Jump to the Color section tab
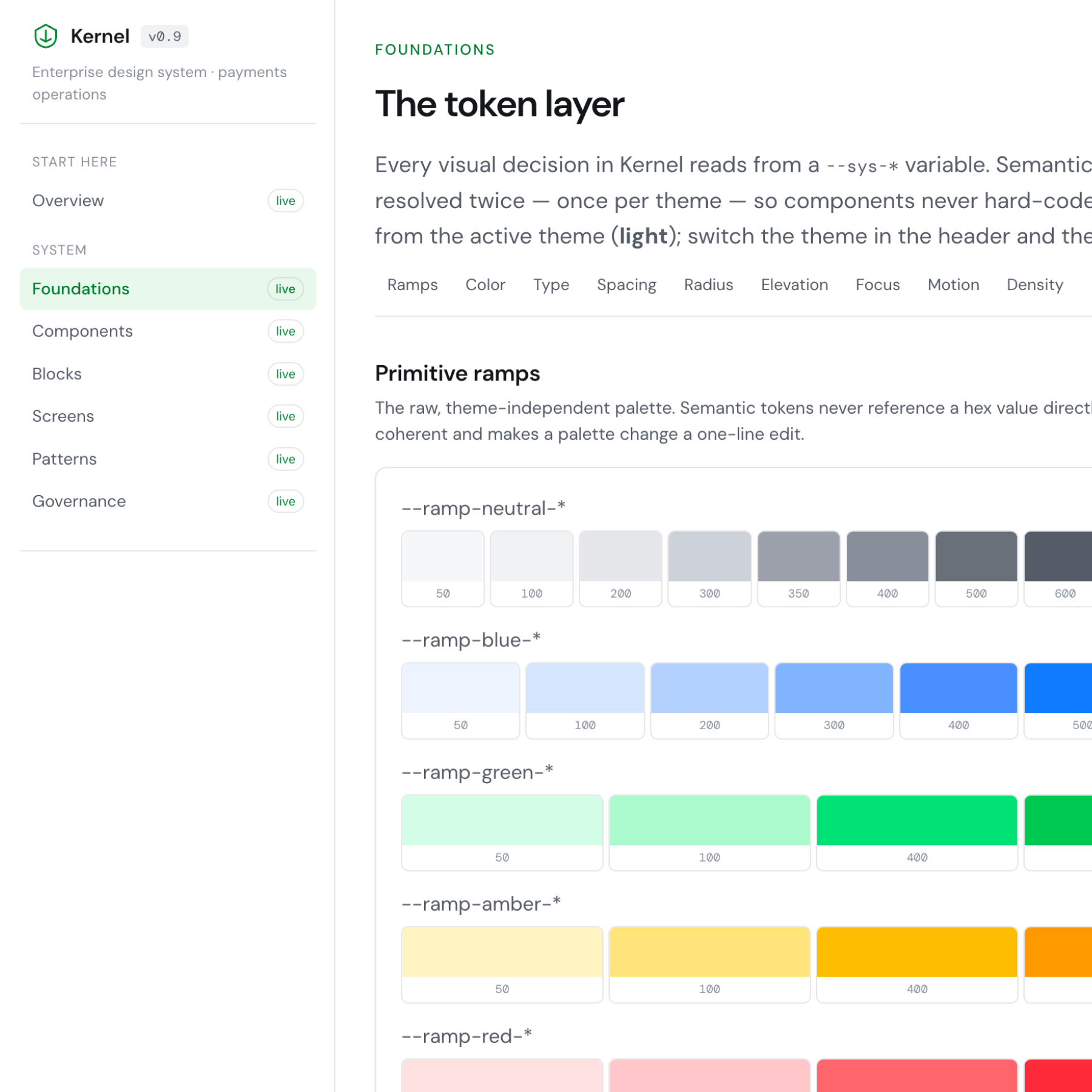1092x1092 pixels. (485, 285)
